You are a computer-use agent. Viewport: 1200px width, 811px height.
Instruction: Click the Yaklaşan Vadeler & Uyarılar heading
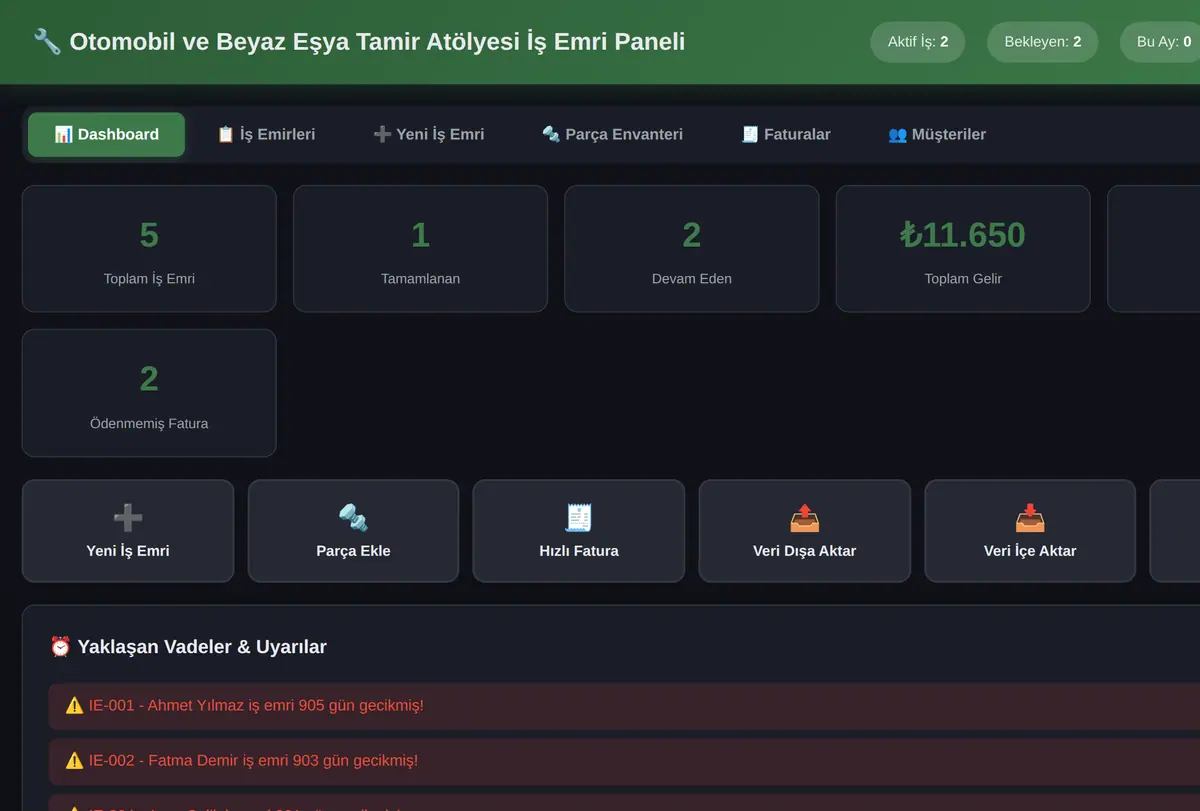click(188, 647)
